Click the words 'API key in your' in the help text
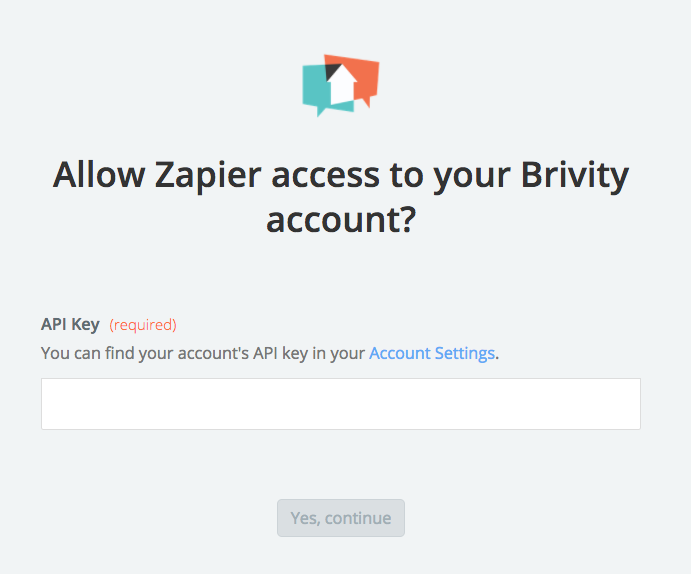The image size is (691, 574). click(x=309, y=353)
